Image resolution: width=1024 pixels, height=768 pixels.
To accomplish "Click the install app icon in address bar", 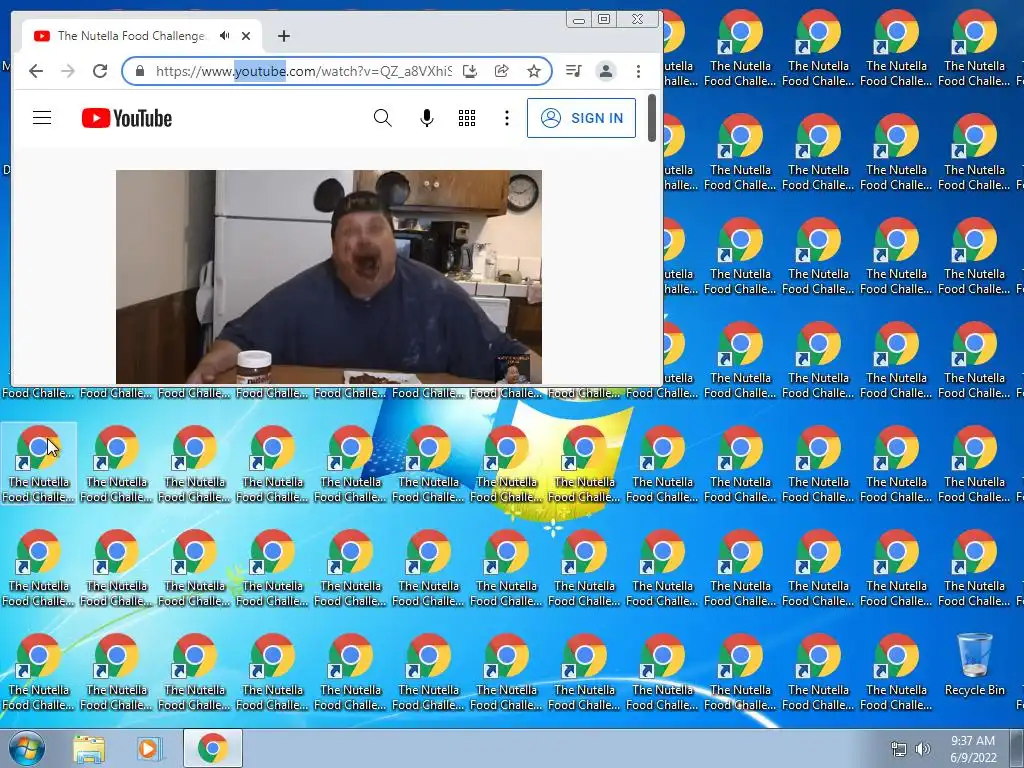I will click(x=470, y=71).
